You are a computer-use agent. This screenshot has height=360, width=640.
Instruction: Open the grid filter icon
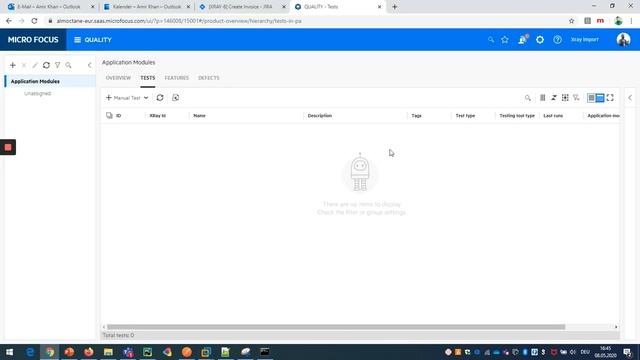[576, 98]
